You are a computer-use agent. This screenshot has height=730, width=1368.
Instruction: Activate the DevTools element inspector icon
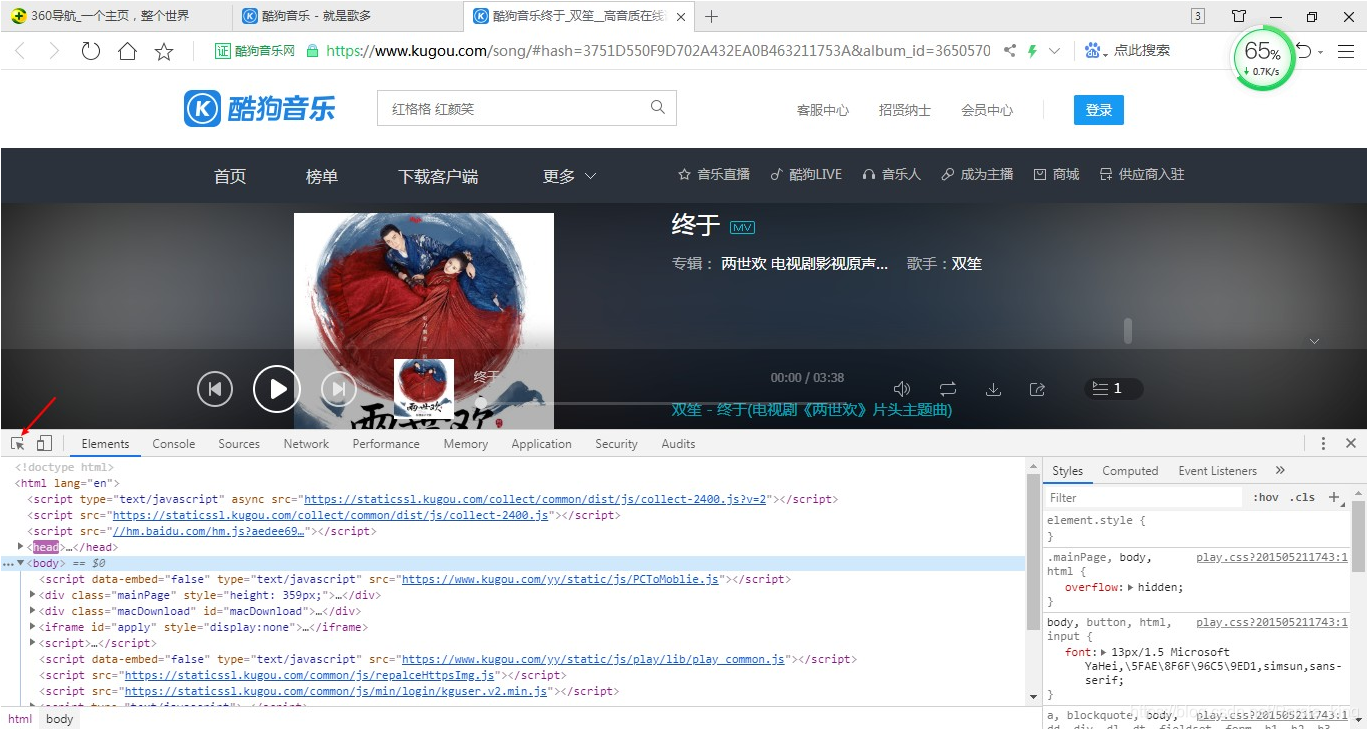coord(16,442)
